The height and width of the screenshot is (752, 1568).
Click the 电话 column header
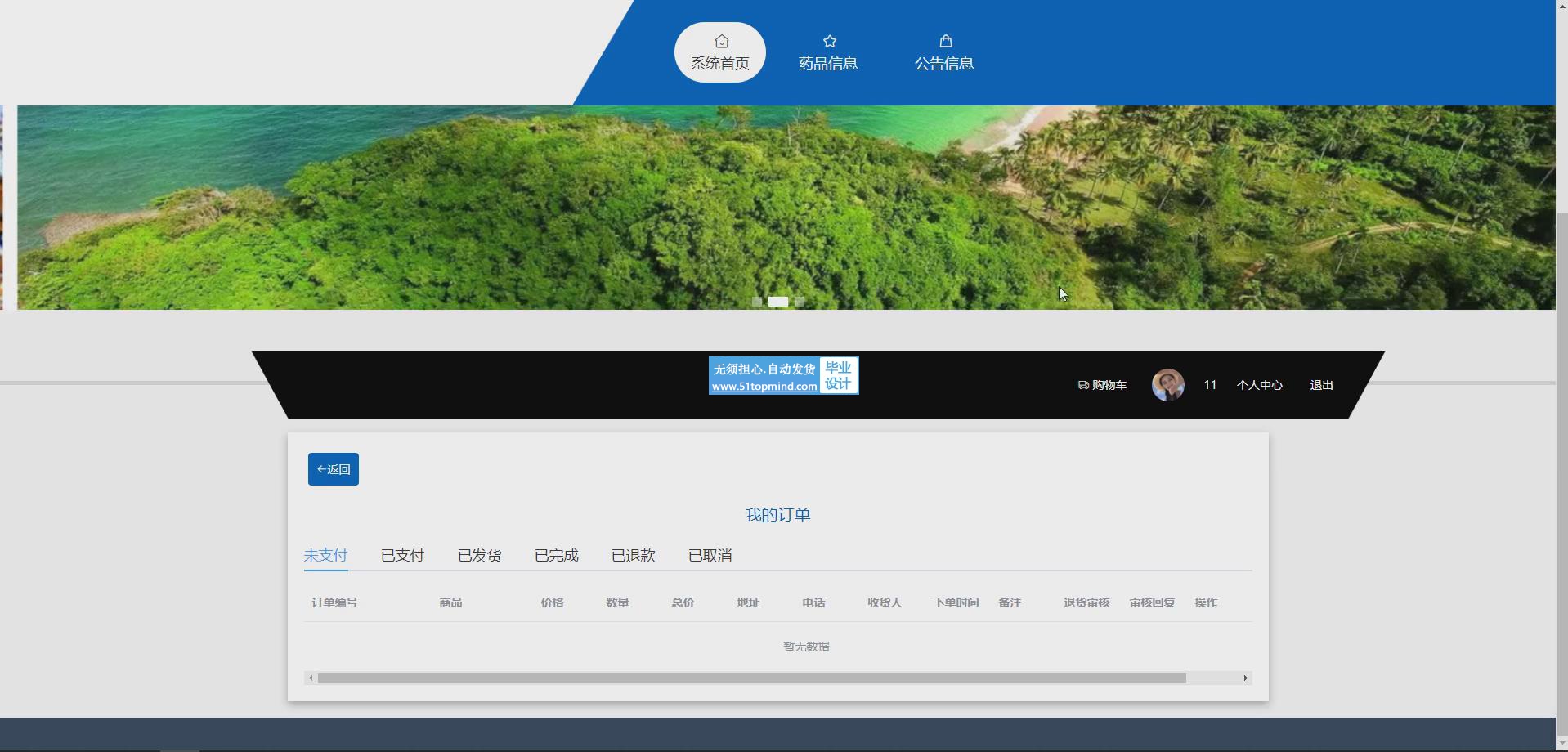[x=813, y=602]
